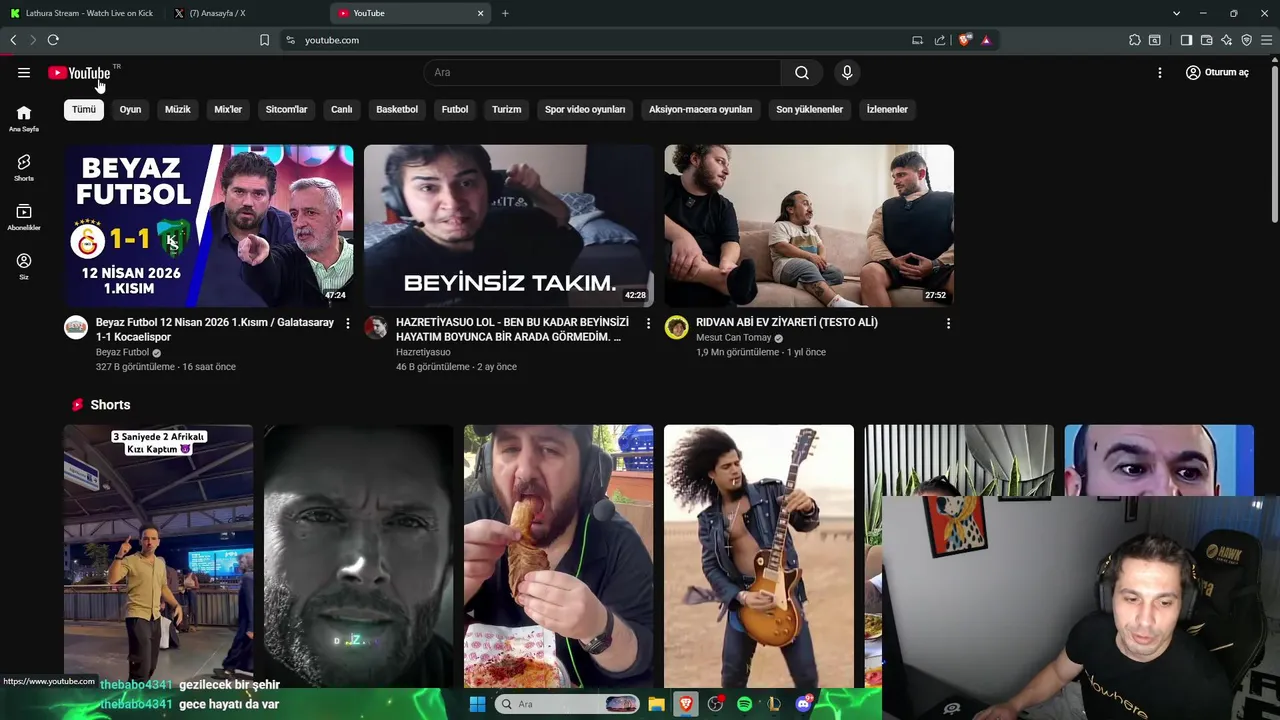
Task: Open options for HAZRETİYASUO LOL video
Action: point(648,323)
